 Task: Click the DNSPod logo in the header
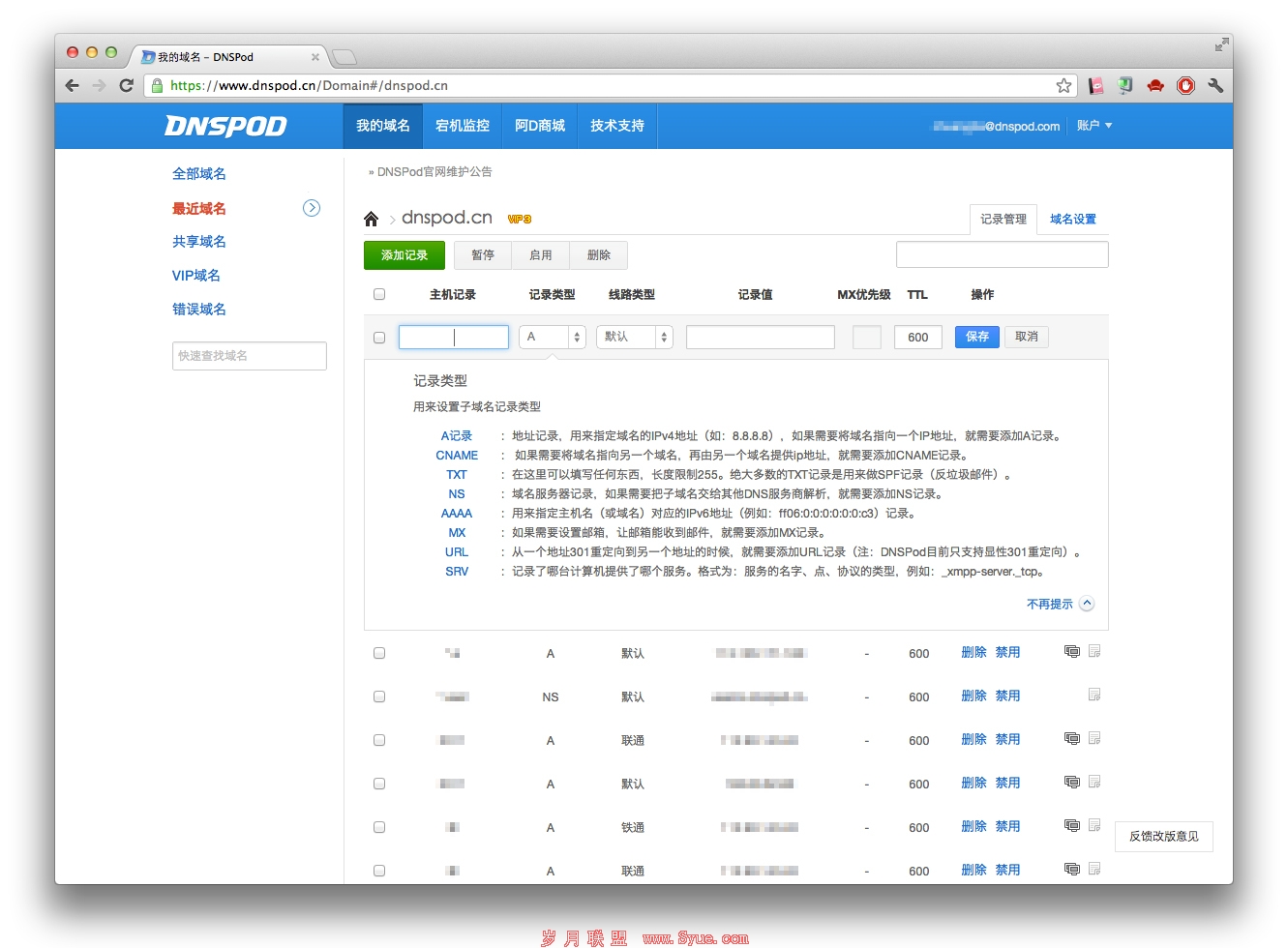[225, 126]
